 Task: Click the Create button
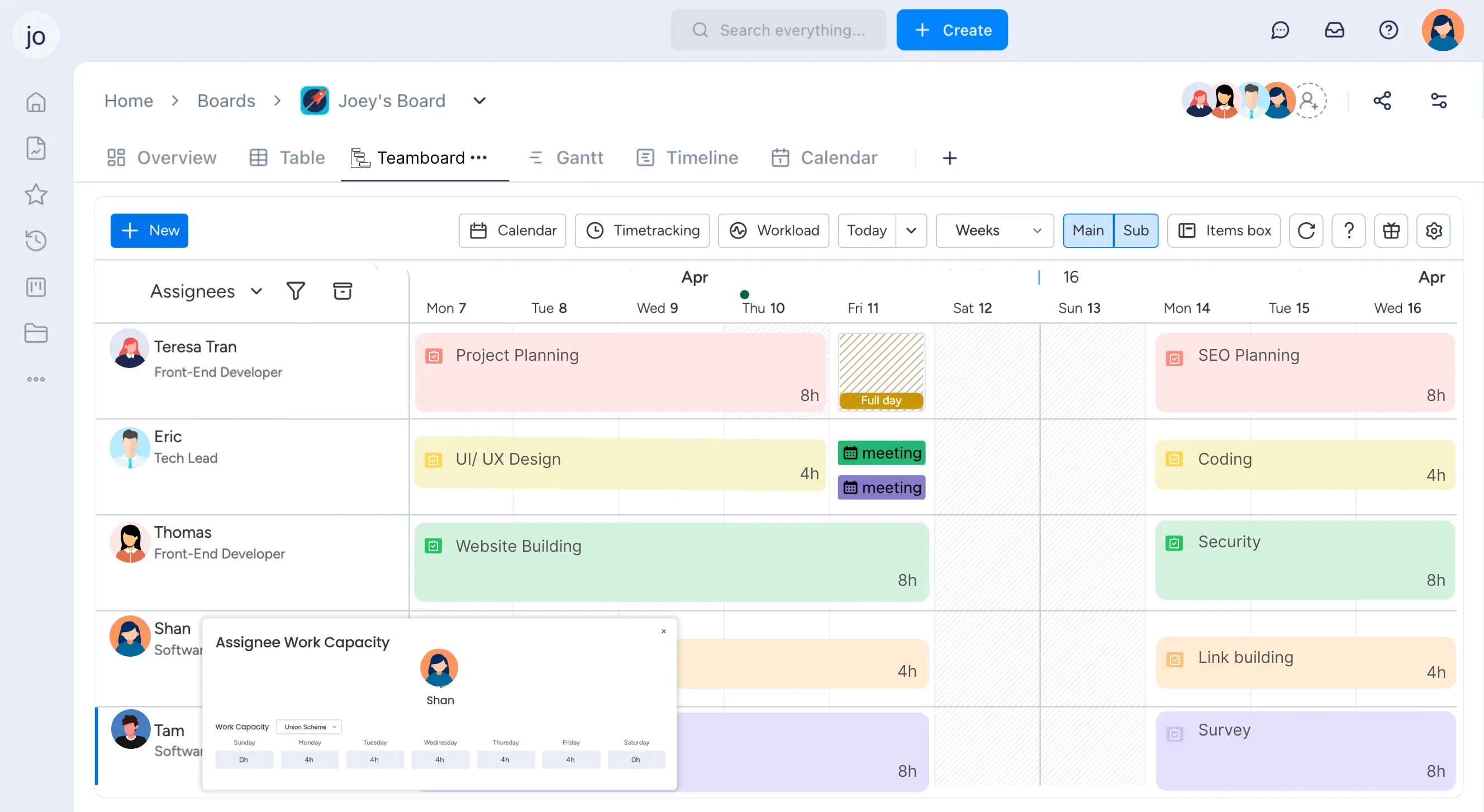952,30
